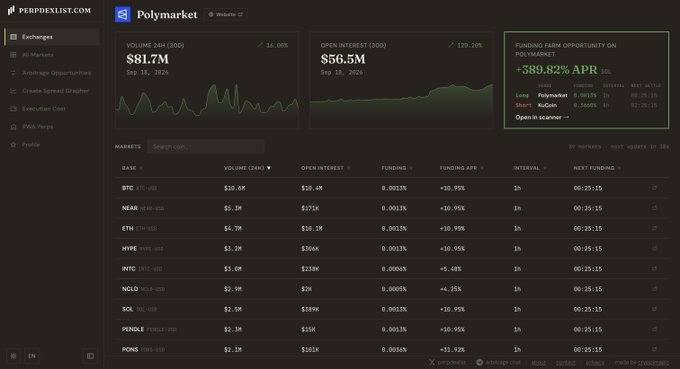Viewport: 680px width, 369px height.
Task: Open the contact footer link
Action: tap(566, 362)
